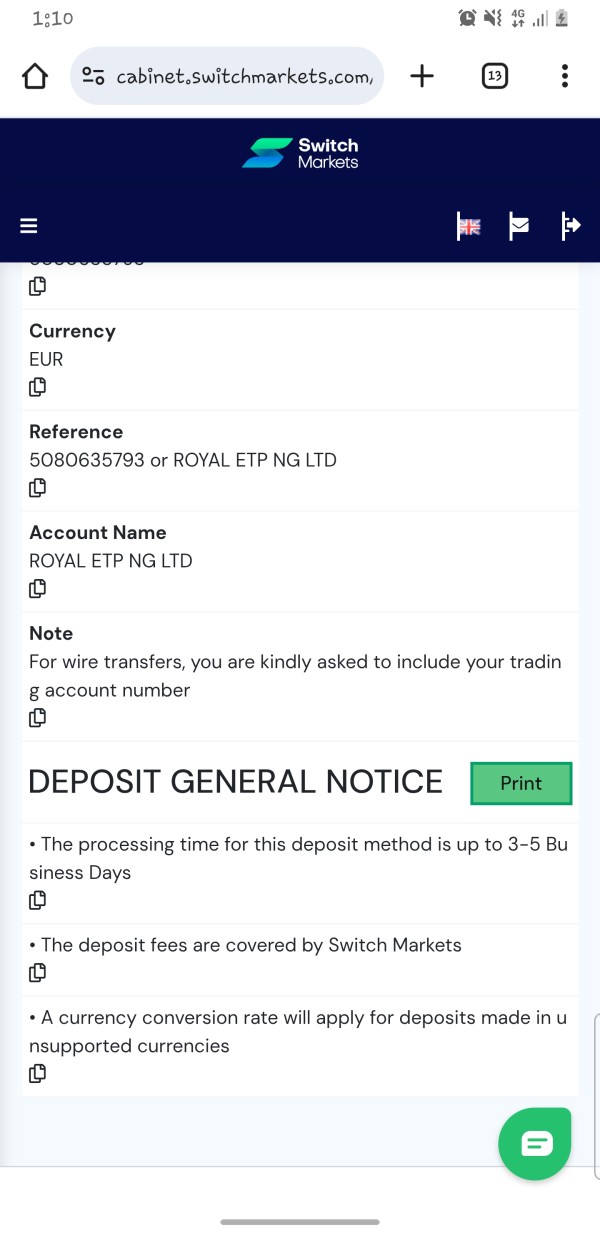Copy the Reference number value
This screenshot has height=1233, width=600.
37,488
